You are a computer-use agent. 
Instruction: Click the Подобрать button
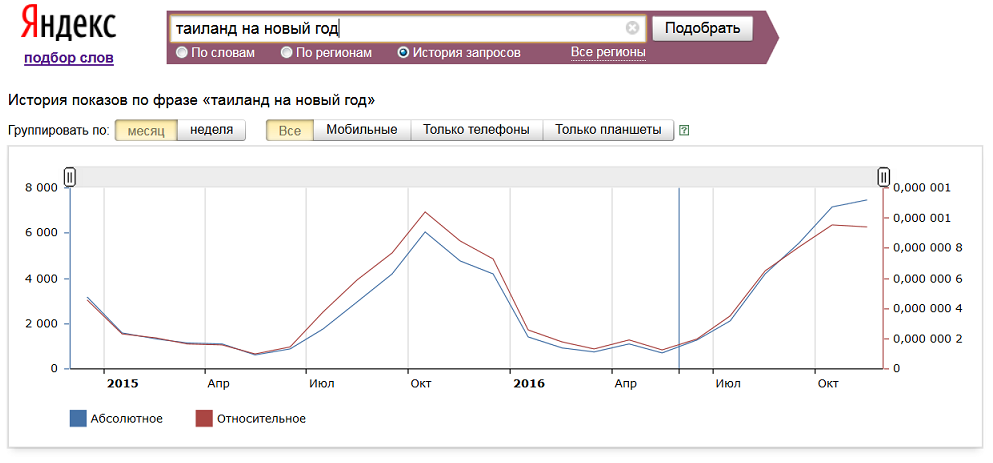[x=702, y=29]
